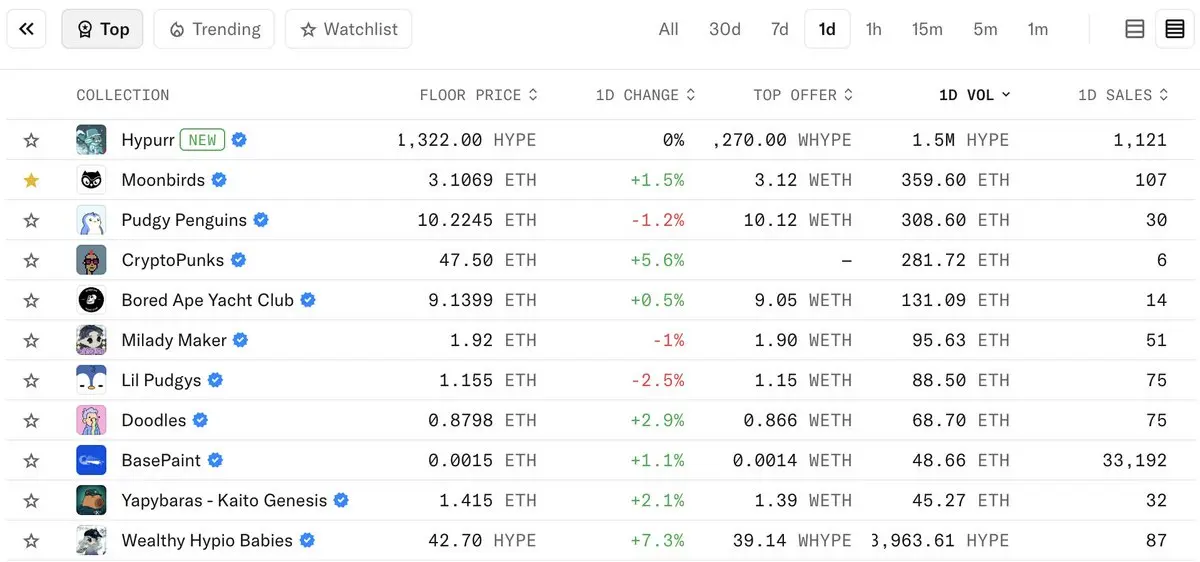Star Milady Maker collection
The image size is (1200, 562).
[31, 340]
